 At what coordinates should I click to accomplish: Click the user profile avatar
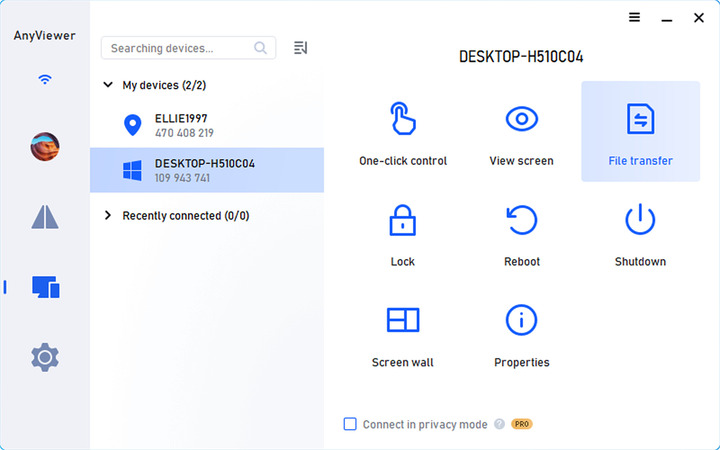(45, 147)
